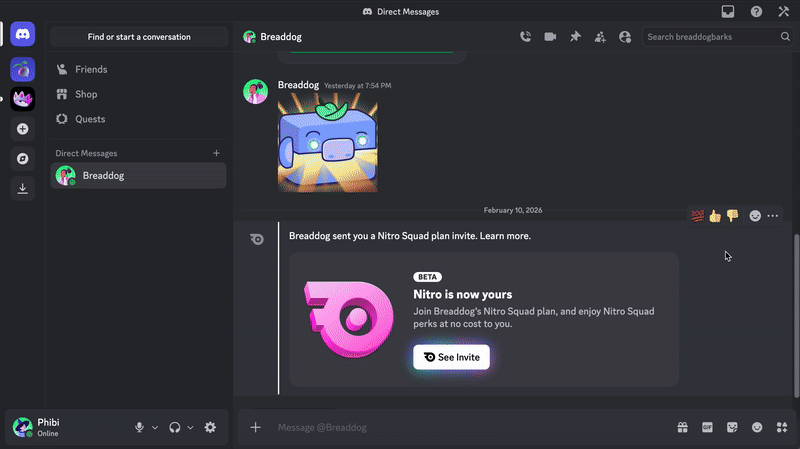Image resolution: width=800 pixels, height=449 pixels.
Task: Show pinned messages
Action: coord(575,37)
